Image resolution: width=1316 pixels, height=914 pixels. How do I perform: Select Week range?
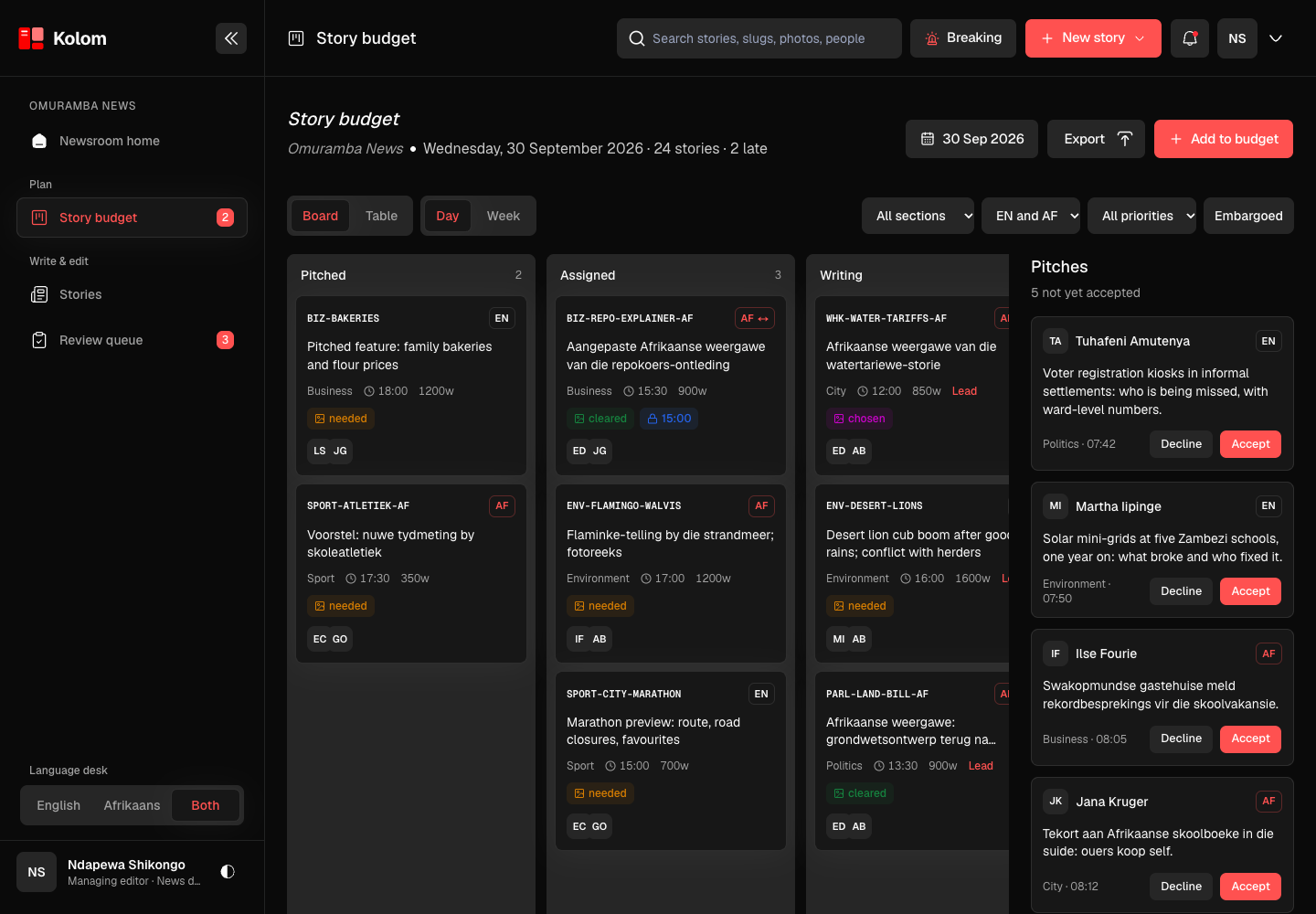coord(504,216)
